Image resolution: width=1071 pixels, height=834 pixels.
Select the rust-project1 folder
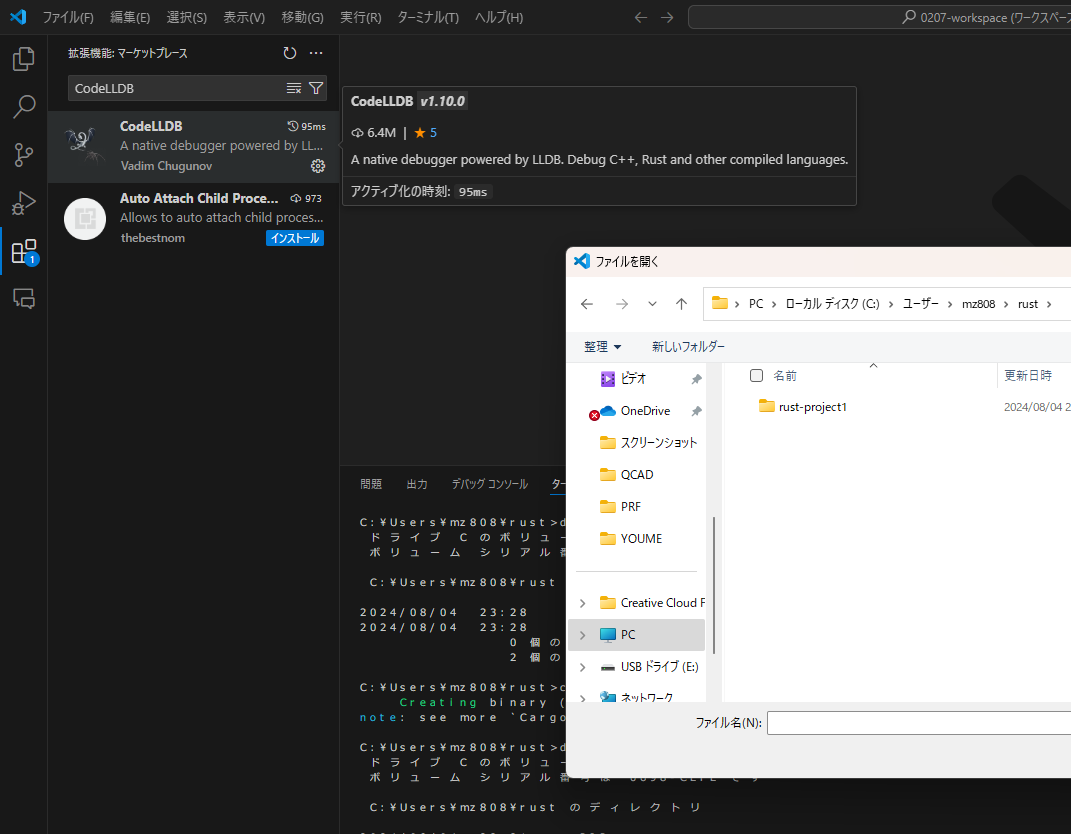tap(812, 407)
